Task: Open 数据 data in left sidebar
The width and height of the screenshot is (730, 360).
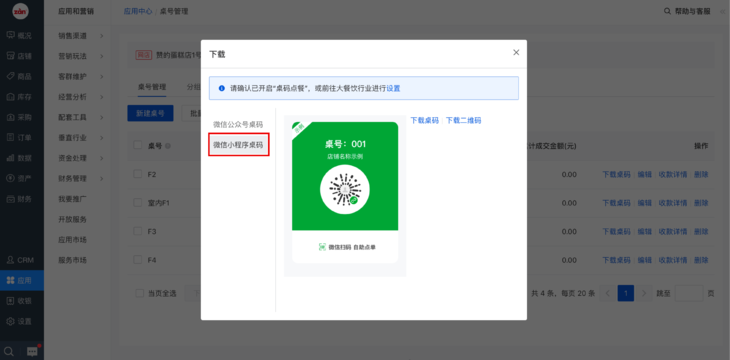Action: tap(20, 158)
